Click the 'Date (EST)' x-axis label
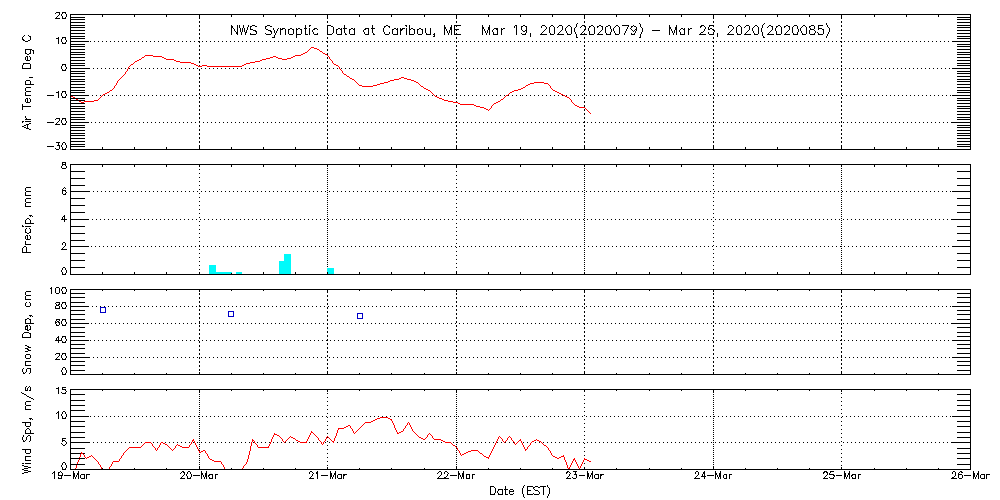The height and width of the screenshot is (500, 1000). pyautogui.click(x=520, y=491)
